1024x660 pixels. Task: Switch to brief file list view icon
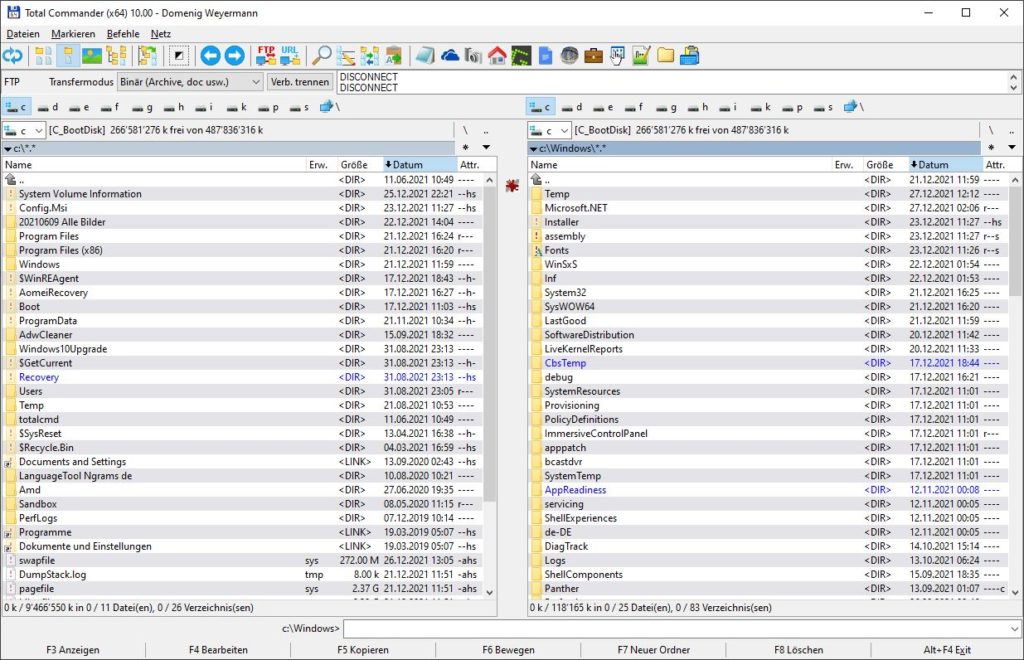44,56
